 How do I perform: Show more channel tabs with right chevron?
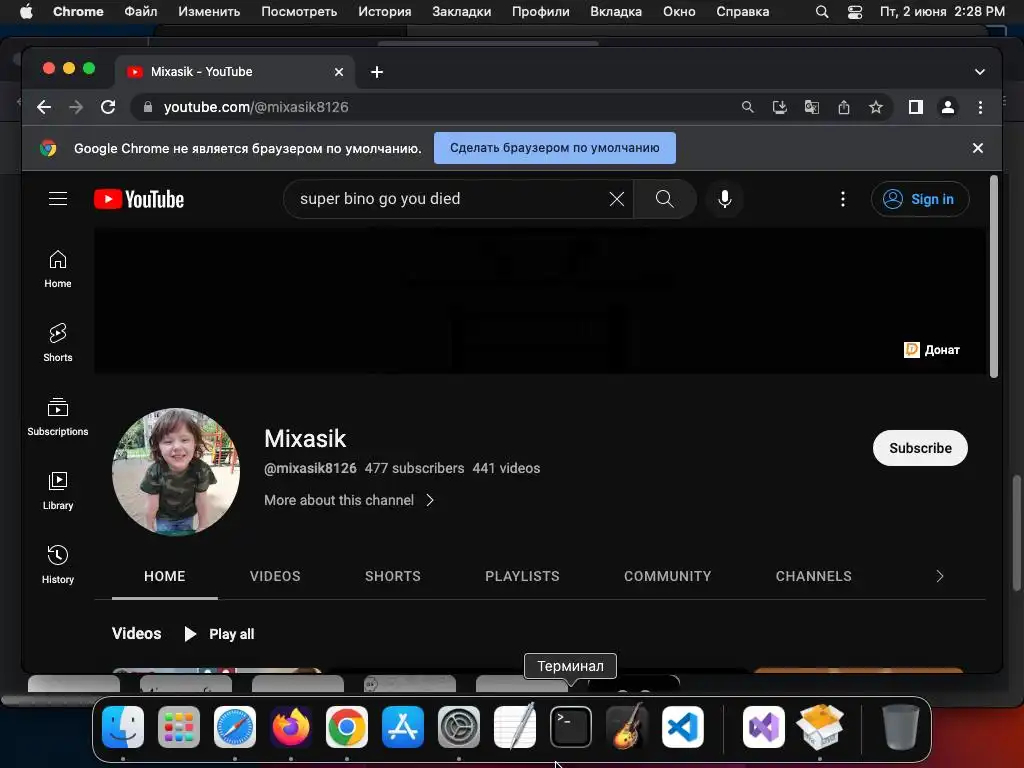coord(939,576)
